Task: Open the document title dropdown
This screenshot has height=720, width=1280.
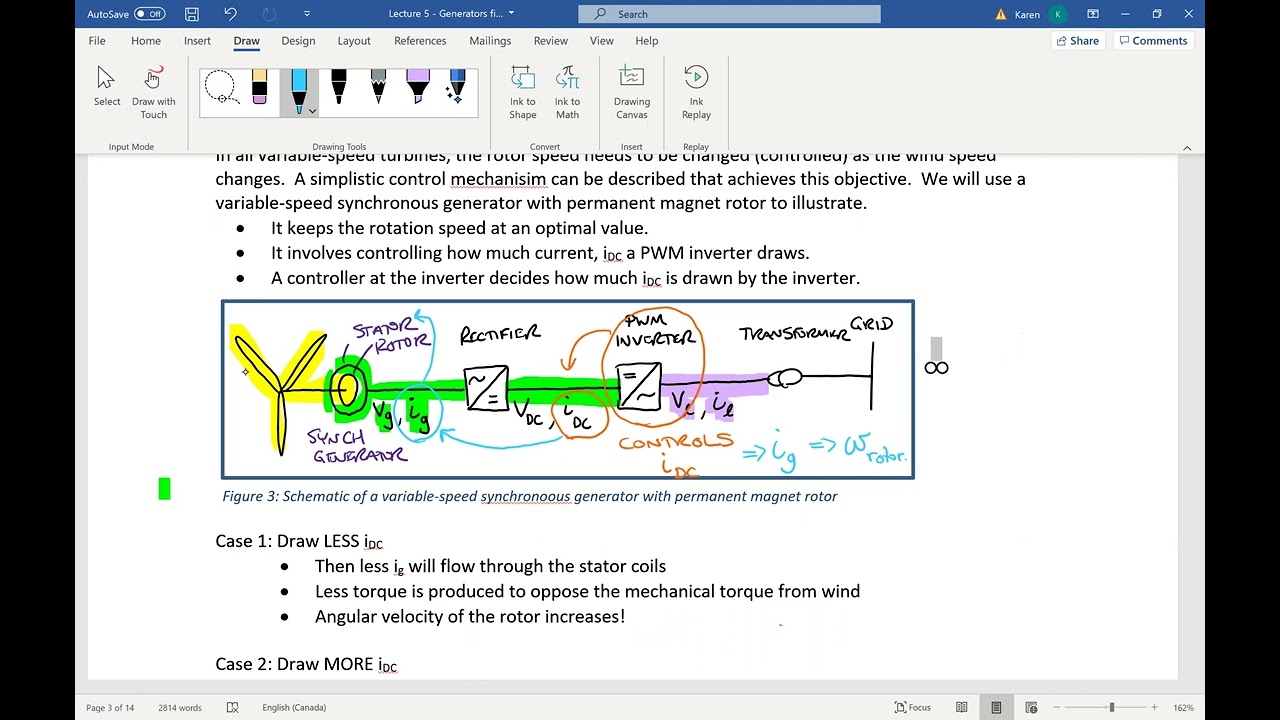Action: click(x=511, y=14)
